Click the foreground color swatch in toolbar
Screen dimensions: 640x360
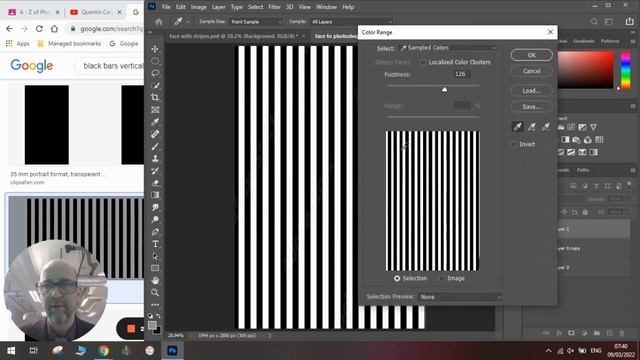tap(152, 325)
